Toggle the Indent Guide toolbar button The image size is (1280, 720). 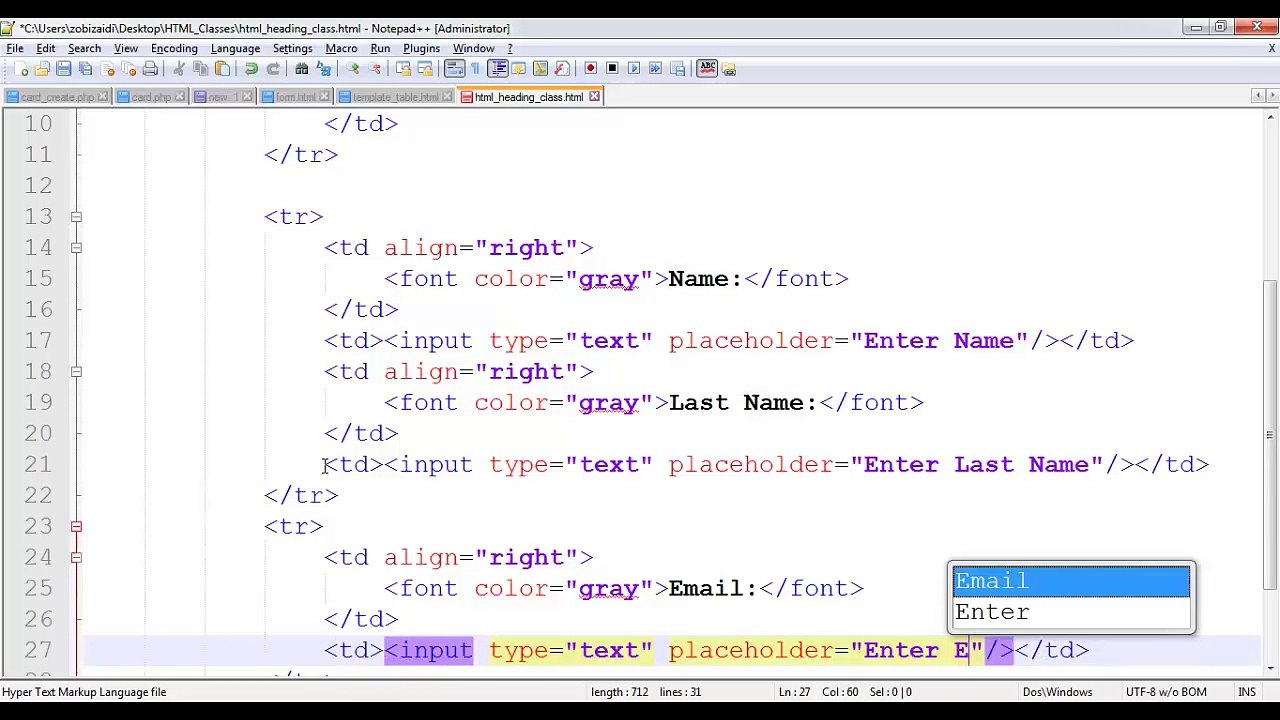[497, 69]
